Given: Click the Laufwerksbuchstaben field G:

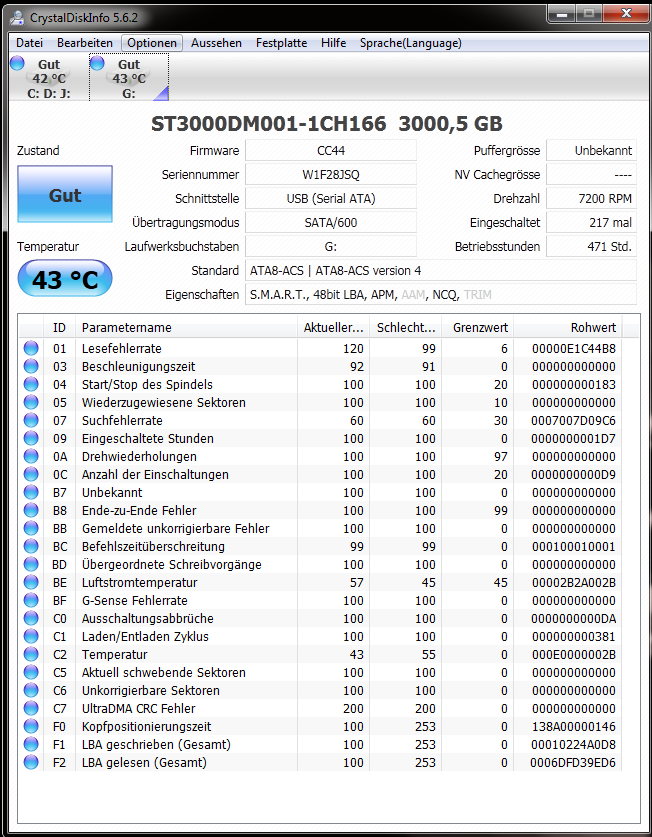Looking at the screenshot, I should coord(331,247).
